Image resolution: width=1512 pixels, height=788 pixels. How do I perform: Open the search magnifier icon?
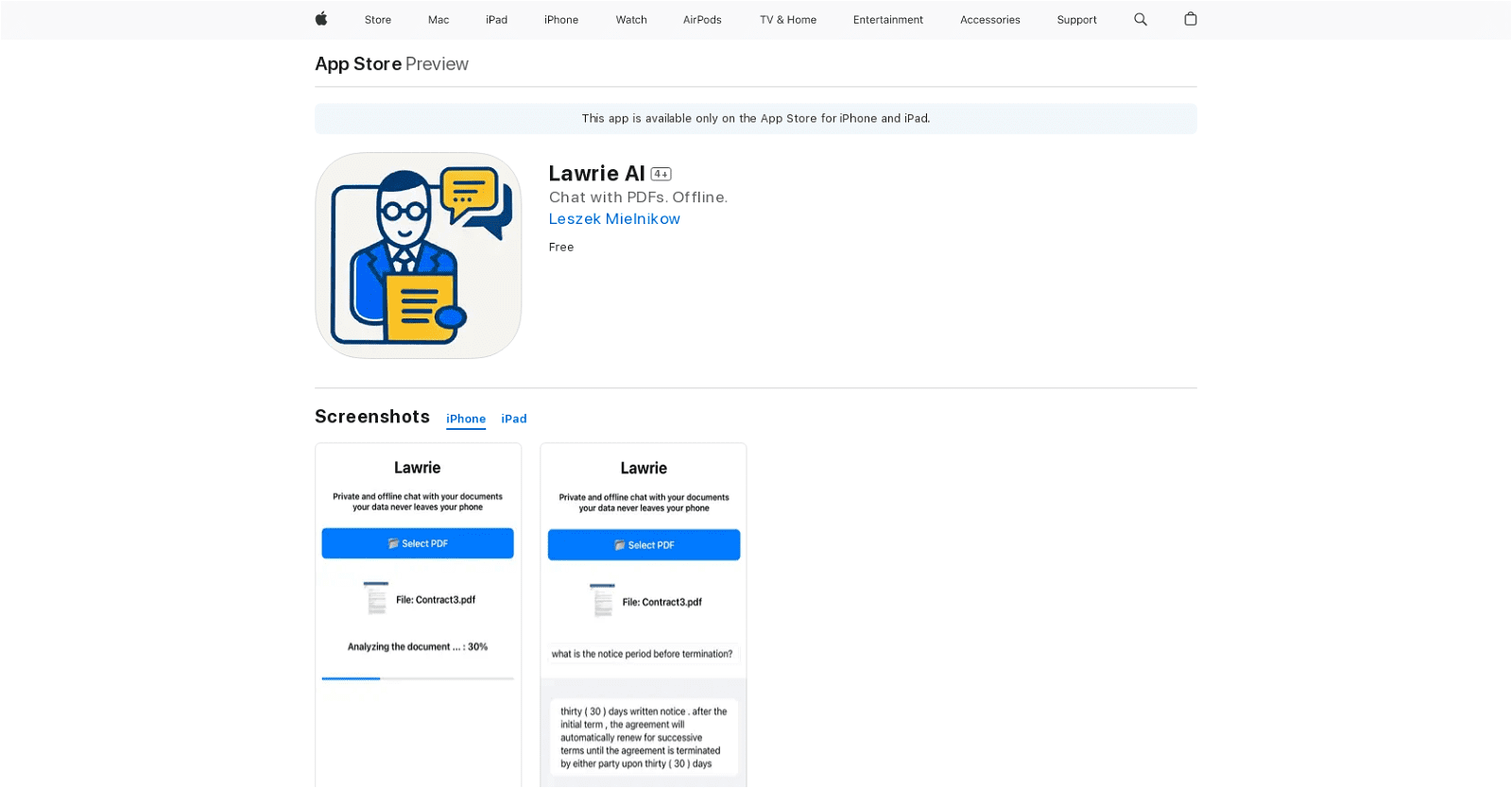(1141, 19)
